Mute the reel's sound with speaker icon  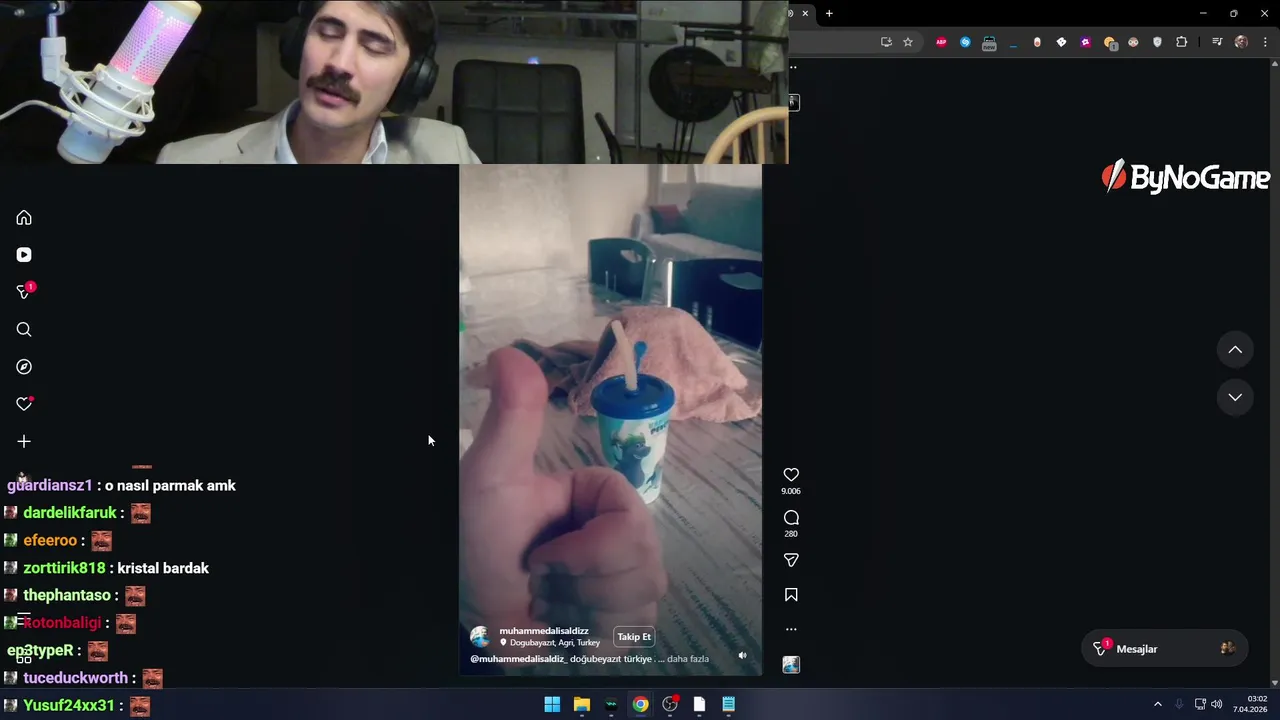tap(742, 656)
